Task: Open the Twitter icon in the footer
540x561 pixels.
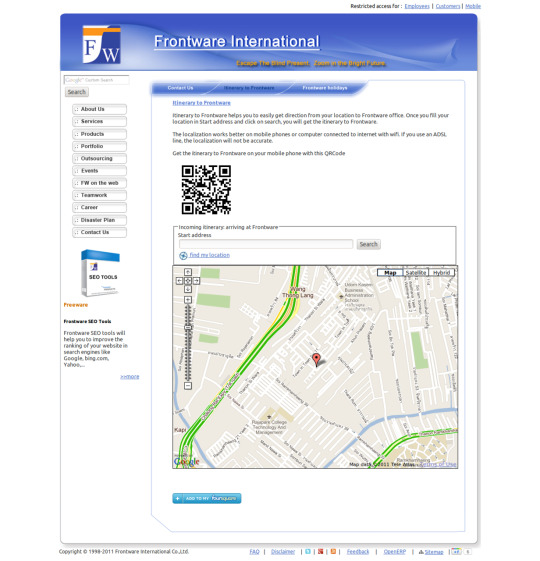Action: (x=308, y=552)
